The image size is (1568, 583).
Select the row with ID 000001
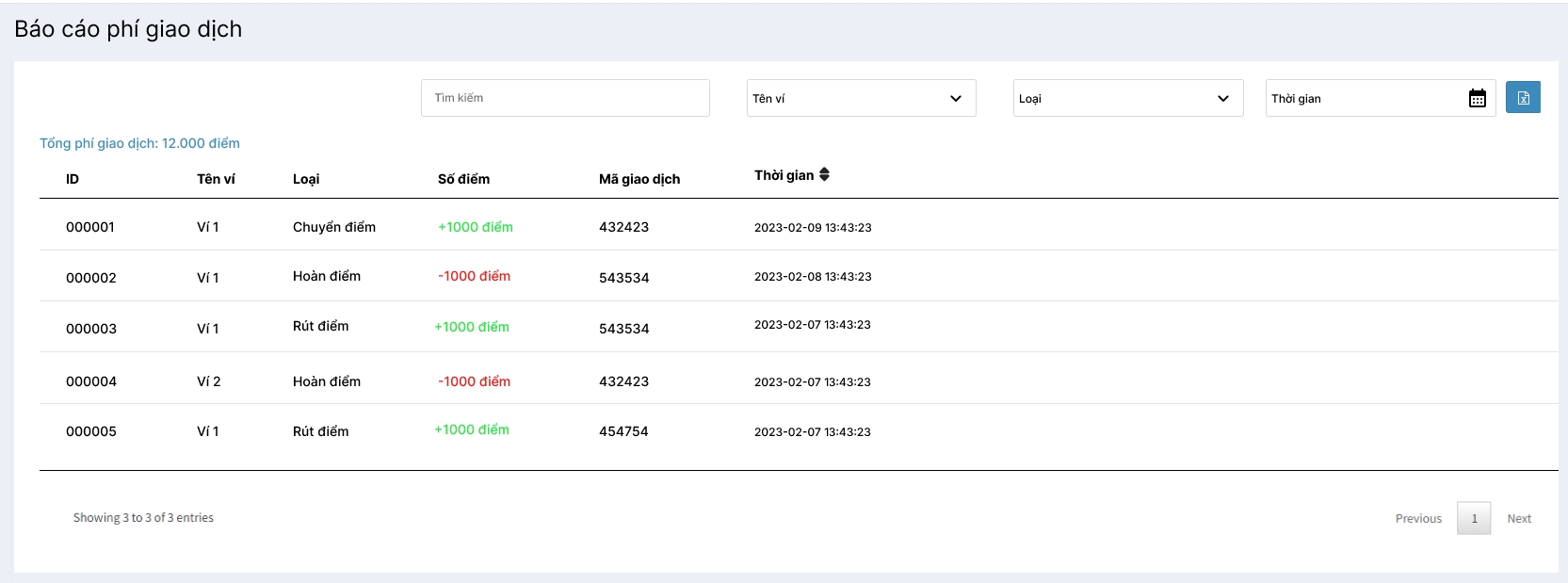coord(90,227)
